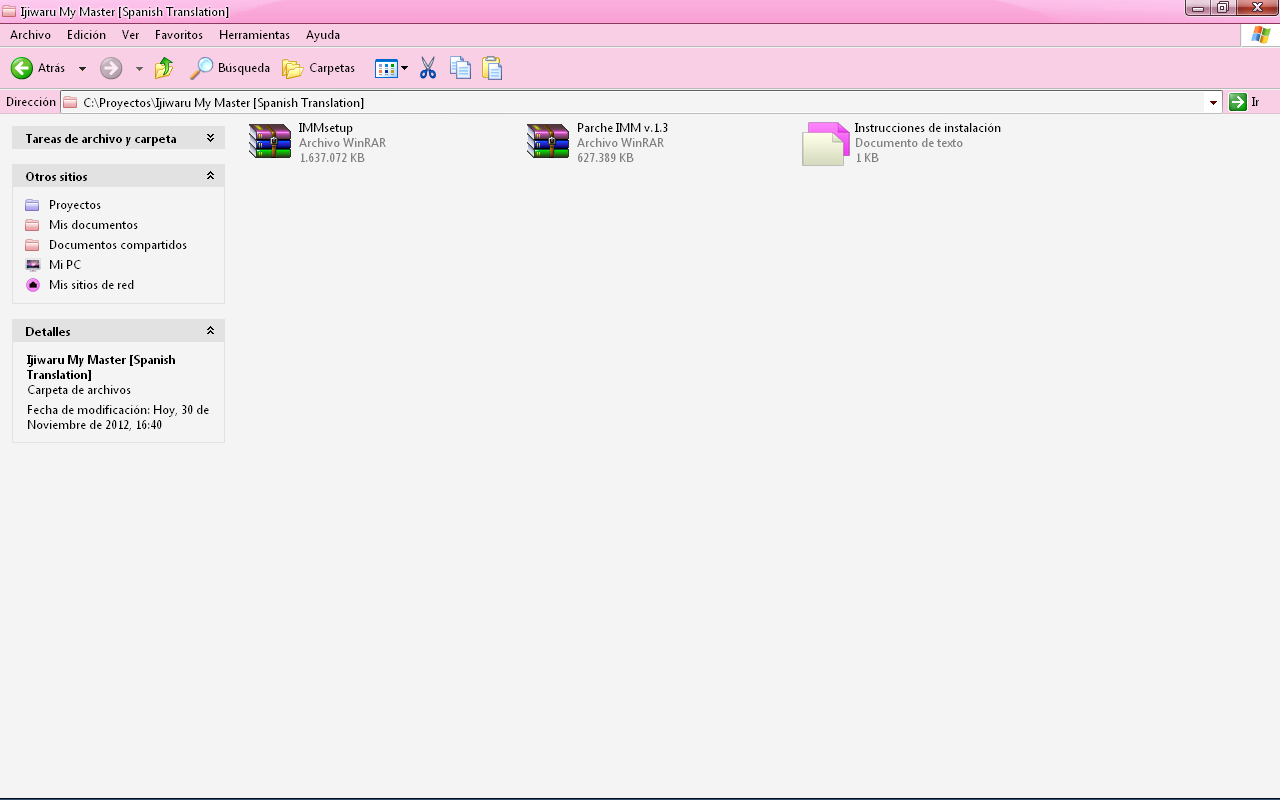This screenshot has height=800, width=1280.
Task: Open the Favoritos menu
Action: [179, 35]
